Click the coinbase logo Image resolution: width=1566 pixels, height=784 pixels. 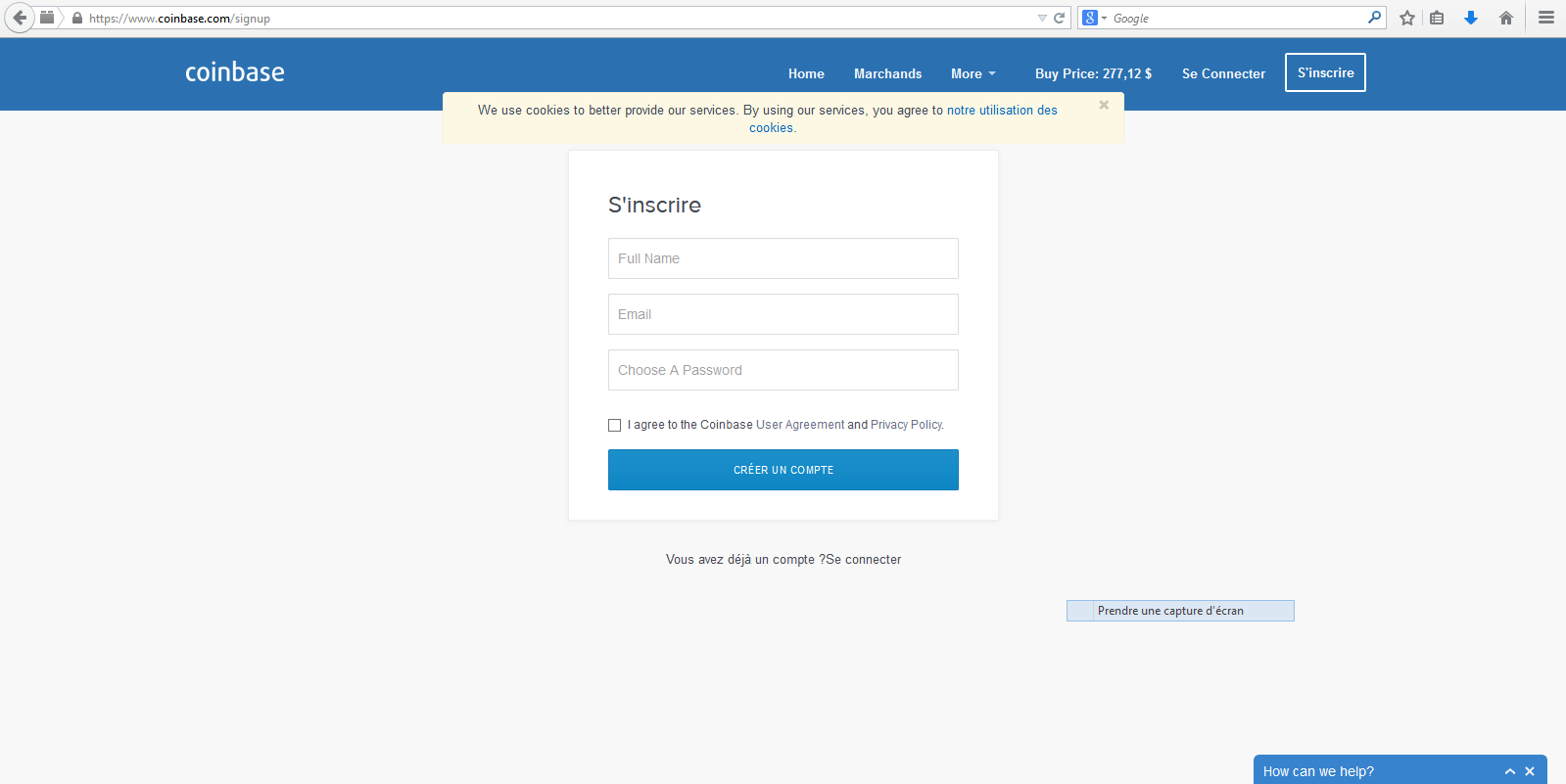(x=235, y=72)
